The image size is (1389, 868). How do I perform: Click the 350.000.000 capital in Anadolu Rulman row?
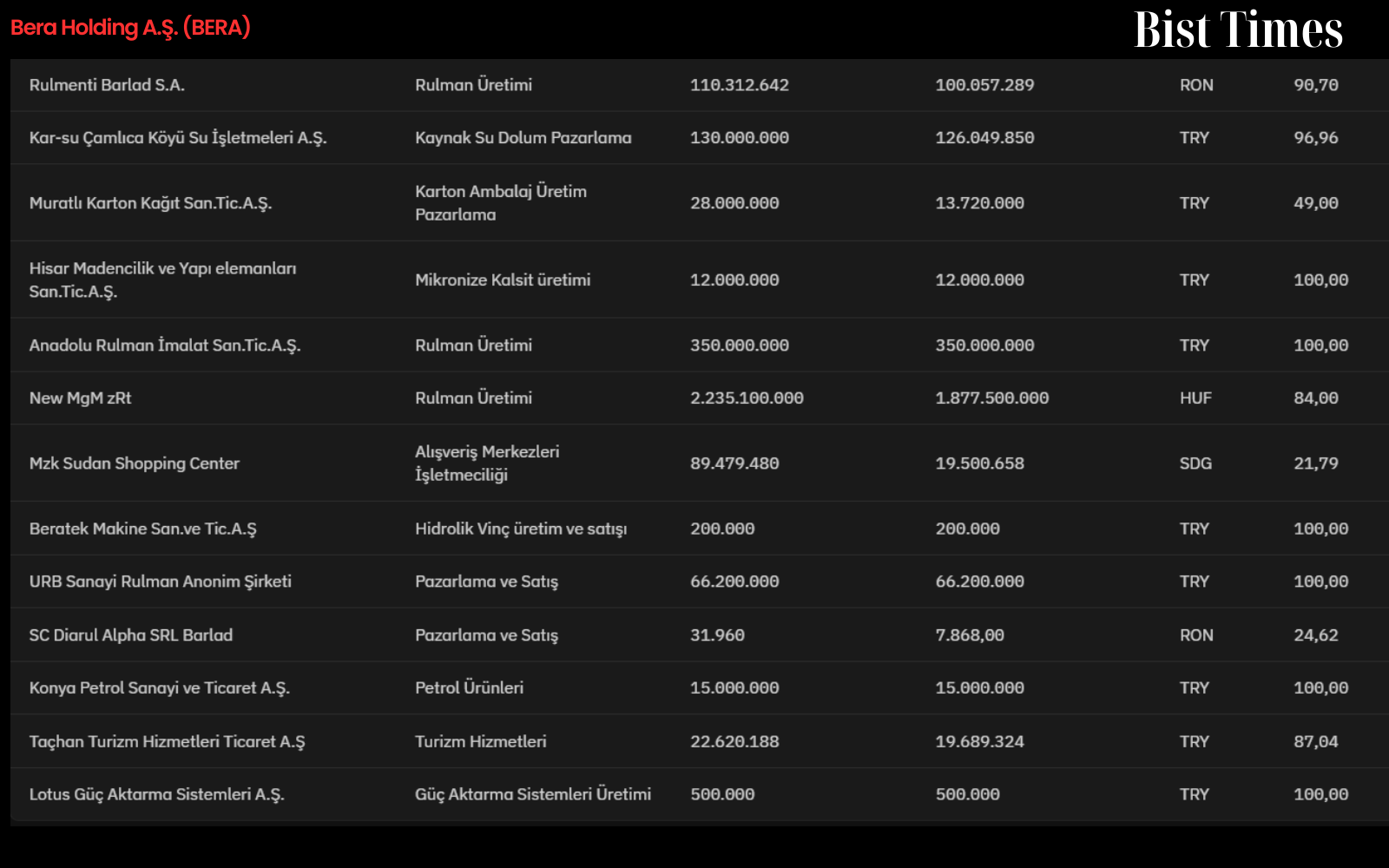click(x=740, y=345)
